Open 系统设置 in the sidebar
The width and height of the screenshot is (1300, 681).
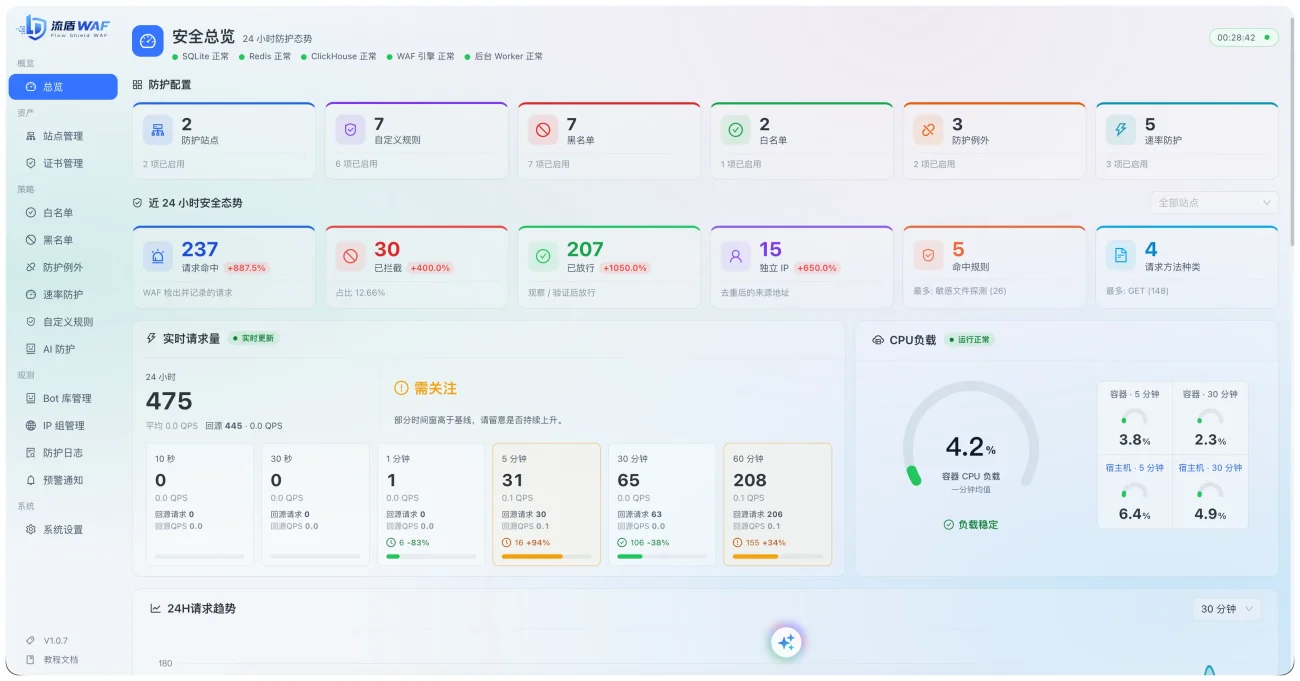(63, 530)
